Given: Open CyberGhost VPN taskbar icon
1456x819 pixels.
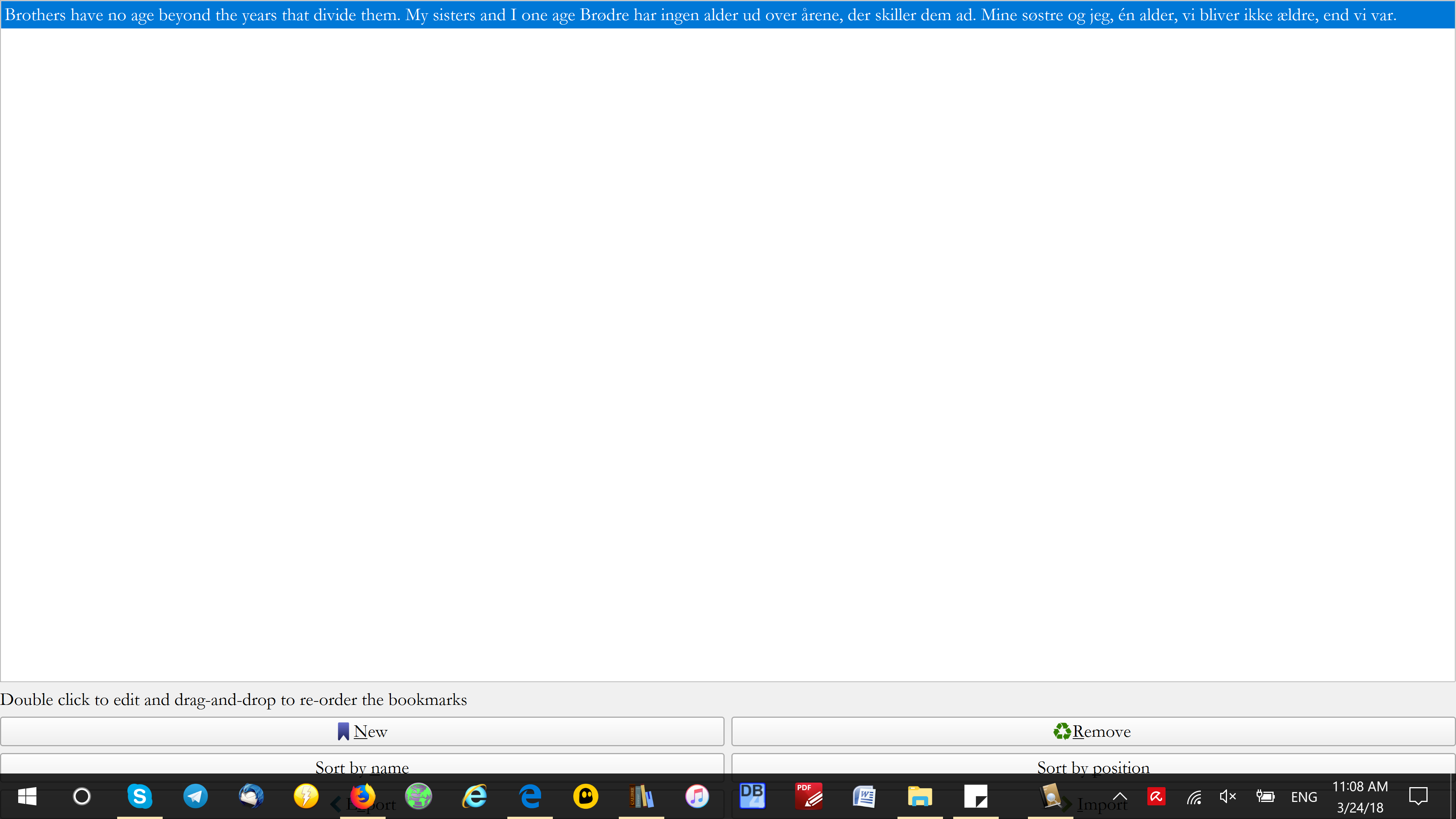Looking at the screenshot, I should (585, 796).
